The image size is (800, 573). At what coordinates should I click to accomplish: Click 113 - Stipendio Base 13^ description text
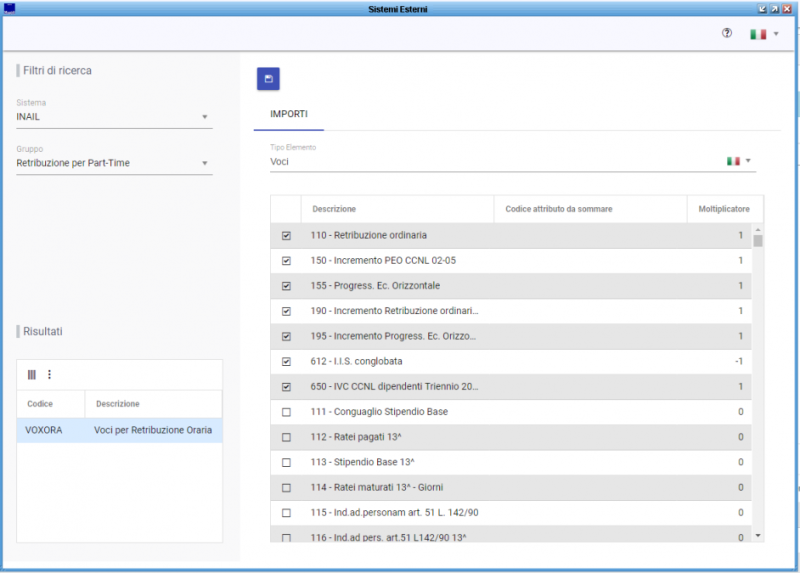point(362,462)
